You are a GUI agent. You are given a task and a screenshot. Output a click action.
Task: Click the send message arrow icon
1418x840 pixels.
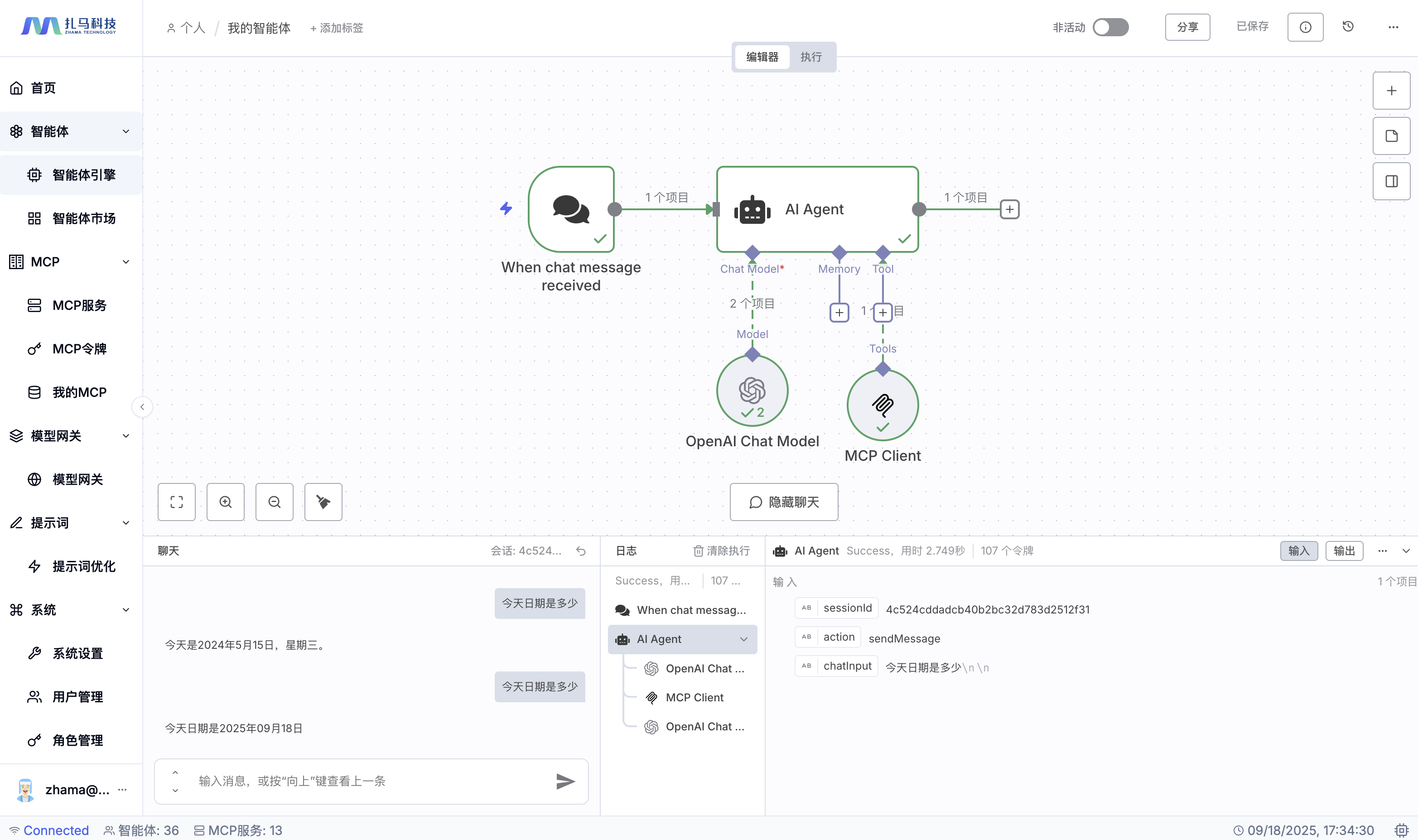point(565,781)
